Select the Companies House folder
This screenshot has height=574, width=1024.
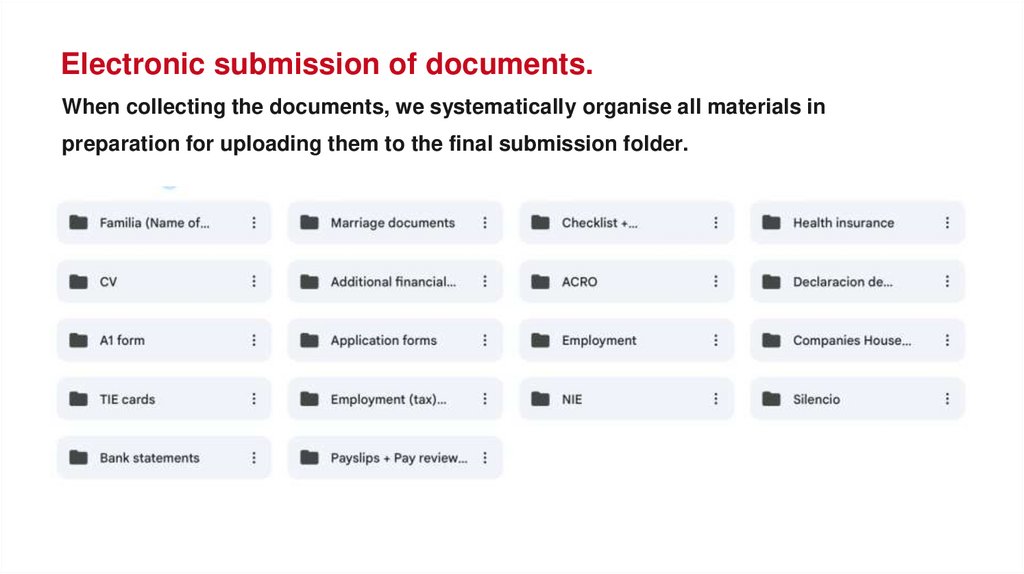(x=851, y=341)
